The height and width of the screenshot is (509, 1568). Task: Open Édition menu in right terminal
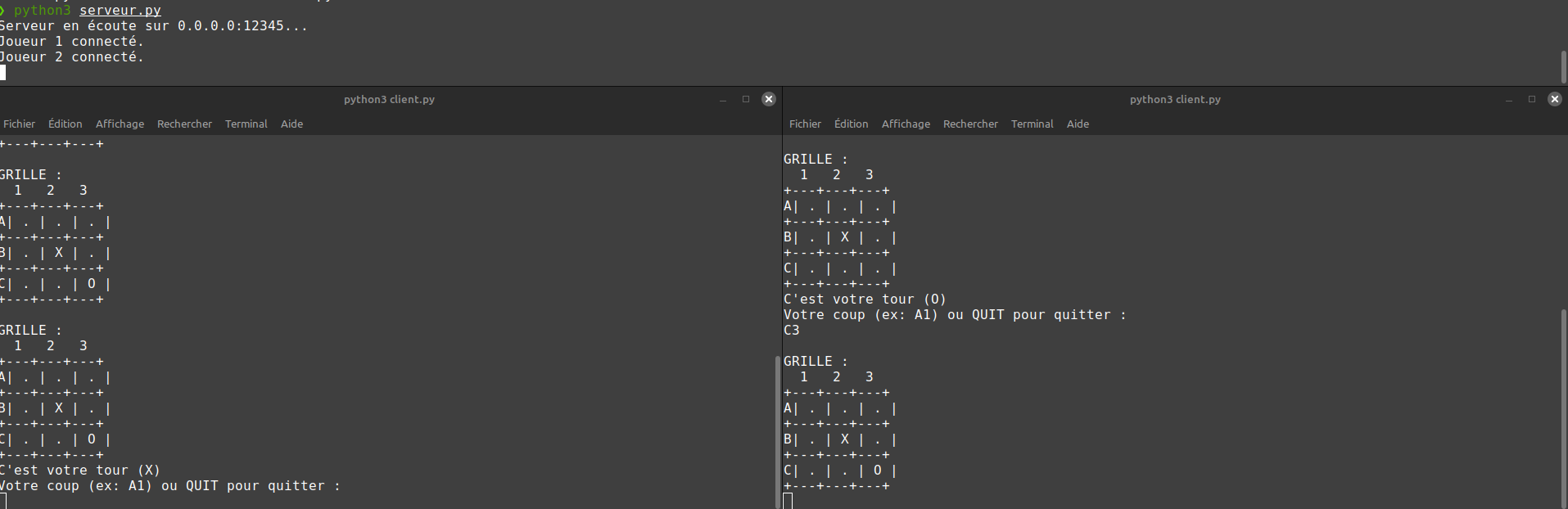(x=851, y=124)
